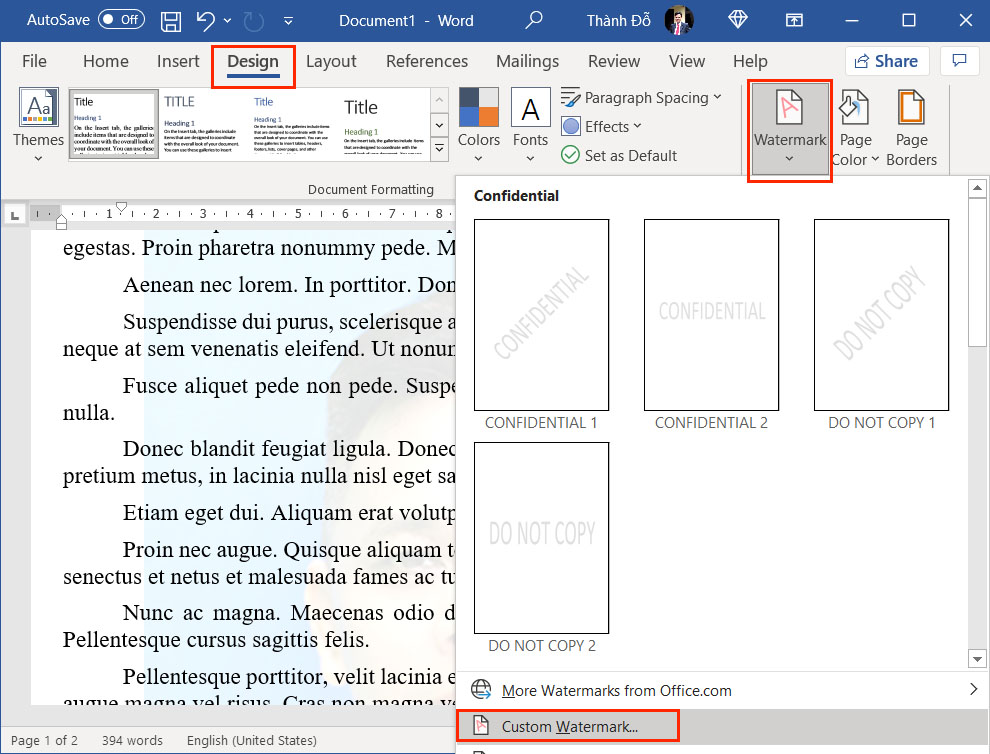Select Custom Watermark menu option
The width and height of the screenshot is (990, 754).
(568, 726)
